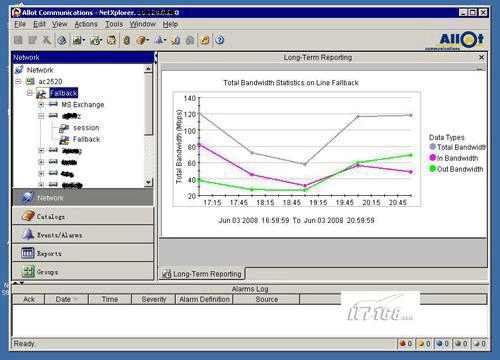Open the dropdown arrow beside the catalog icon
The width and height of the screenshot is (500, 360).
147,40
